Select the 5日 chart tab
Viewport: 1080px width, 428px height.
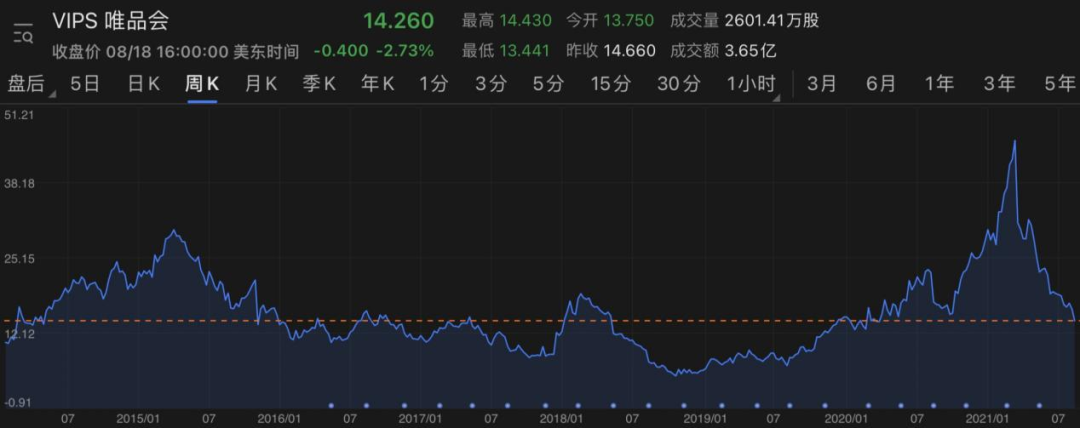(x=85, y=84)
